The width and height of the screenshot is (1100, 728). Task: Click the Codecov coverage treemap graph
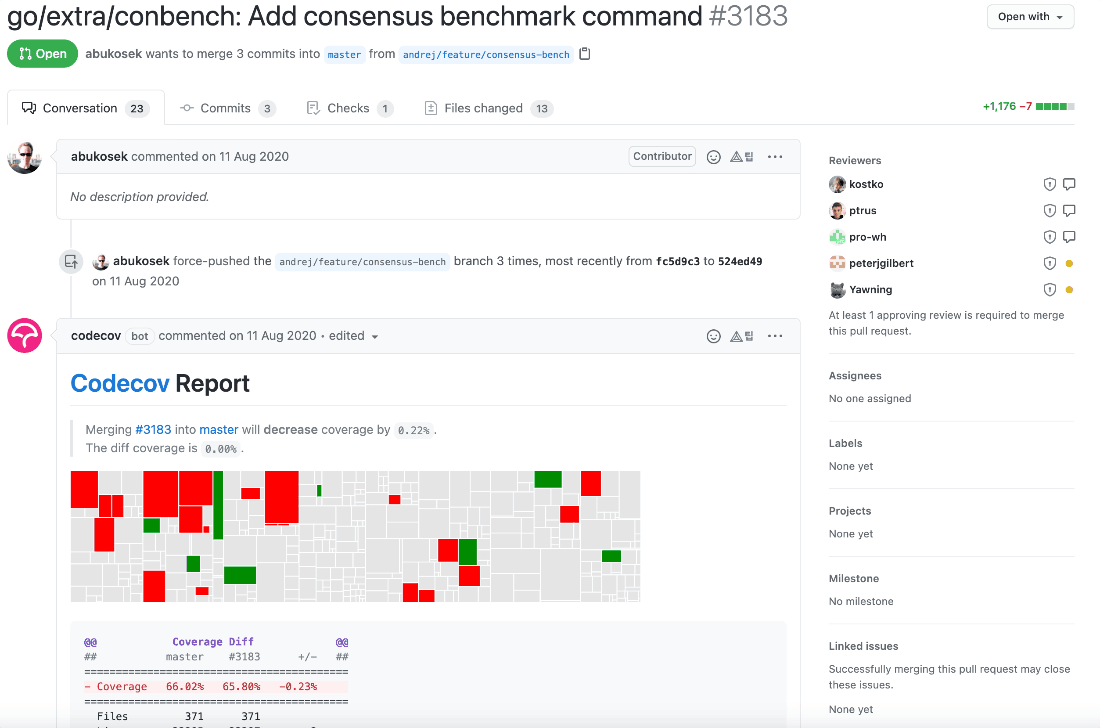pyautogui.click(x=356, y=537)
